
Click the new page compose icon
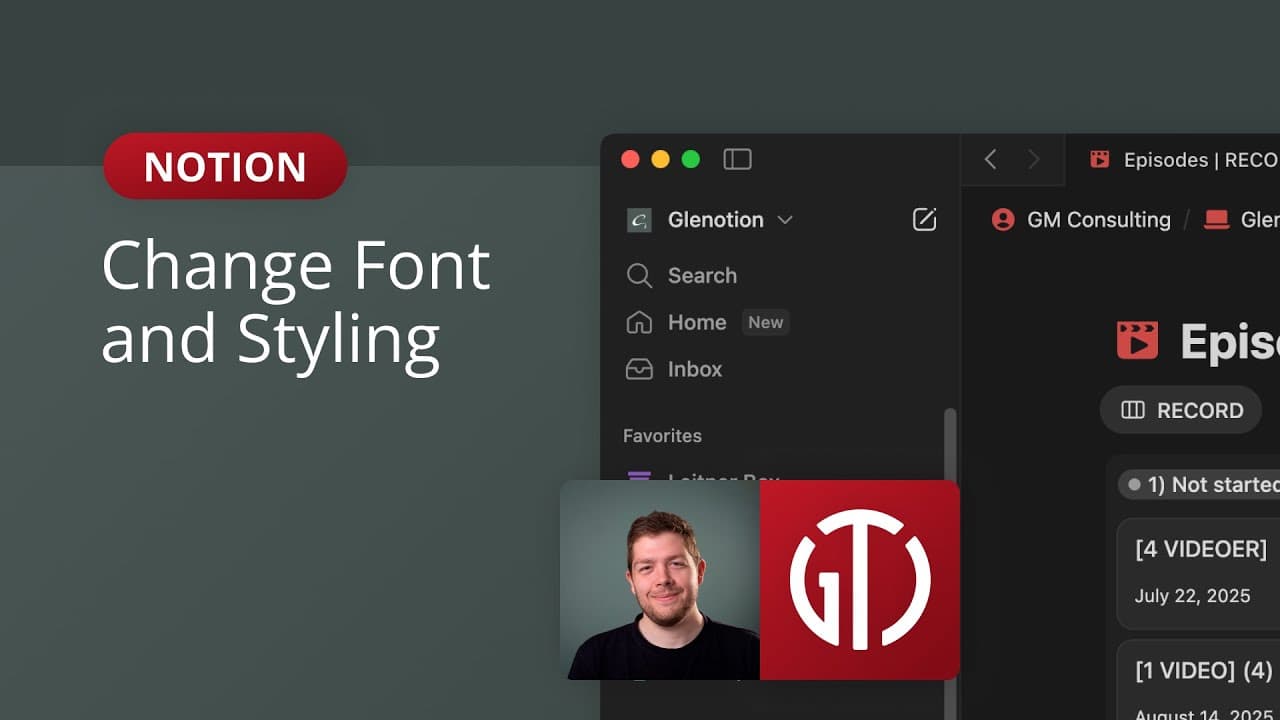point(924,220)
